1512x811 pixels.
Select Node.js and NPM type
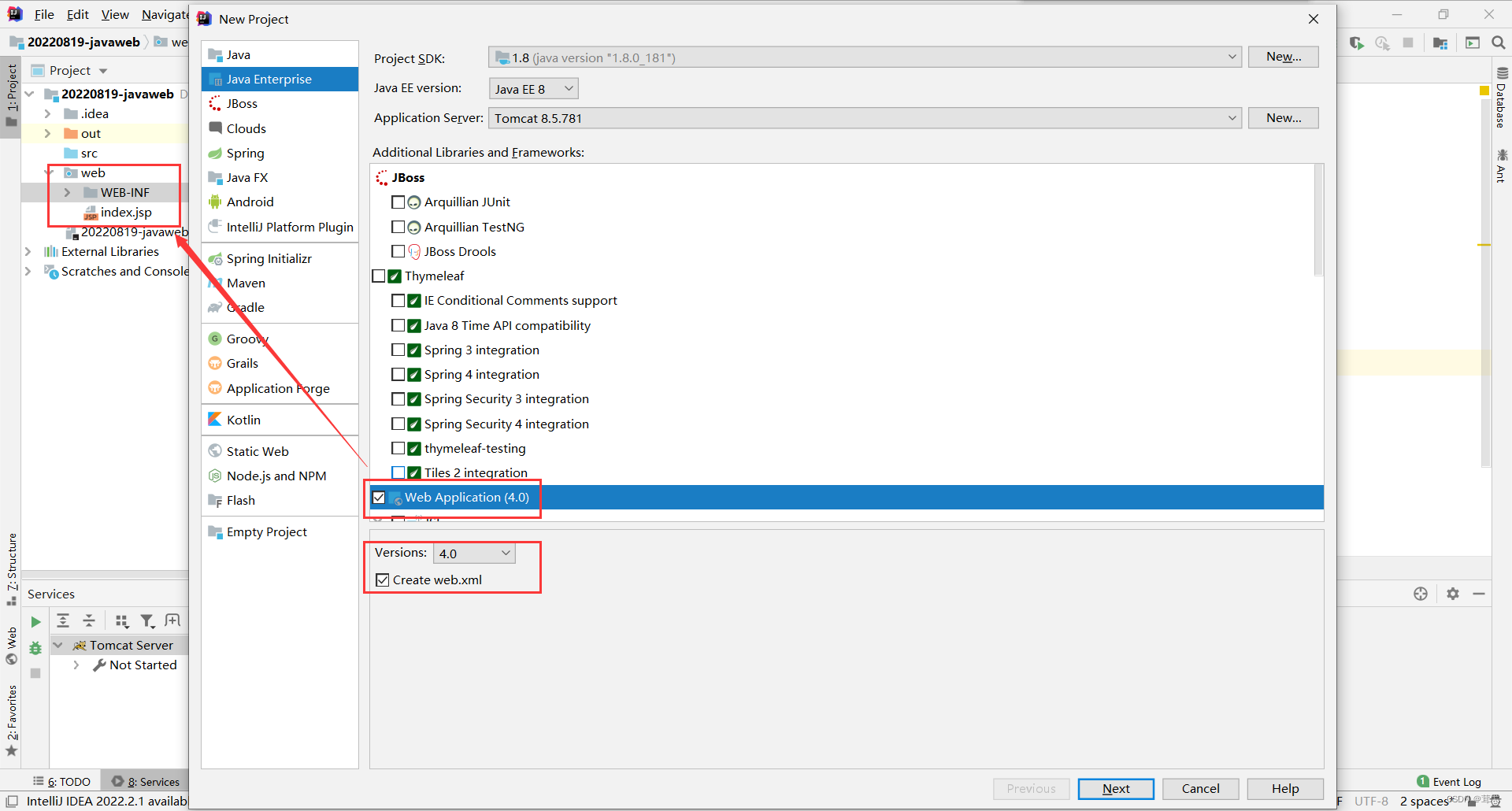280,476
